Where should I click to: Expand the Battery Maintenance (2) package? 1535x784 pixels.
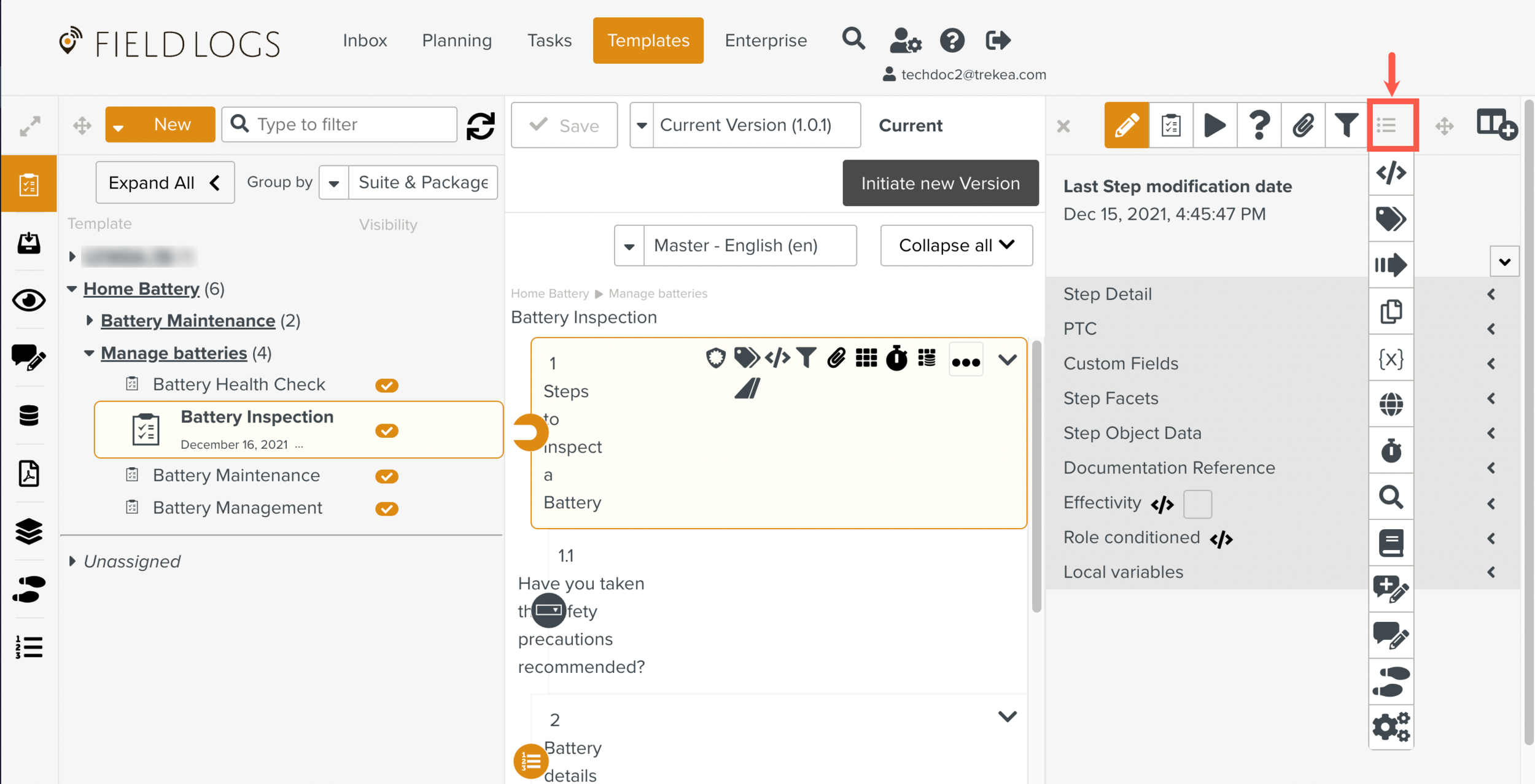(x=90, y=320)
